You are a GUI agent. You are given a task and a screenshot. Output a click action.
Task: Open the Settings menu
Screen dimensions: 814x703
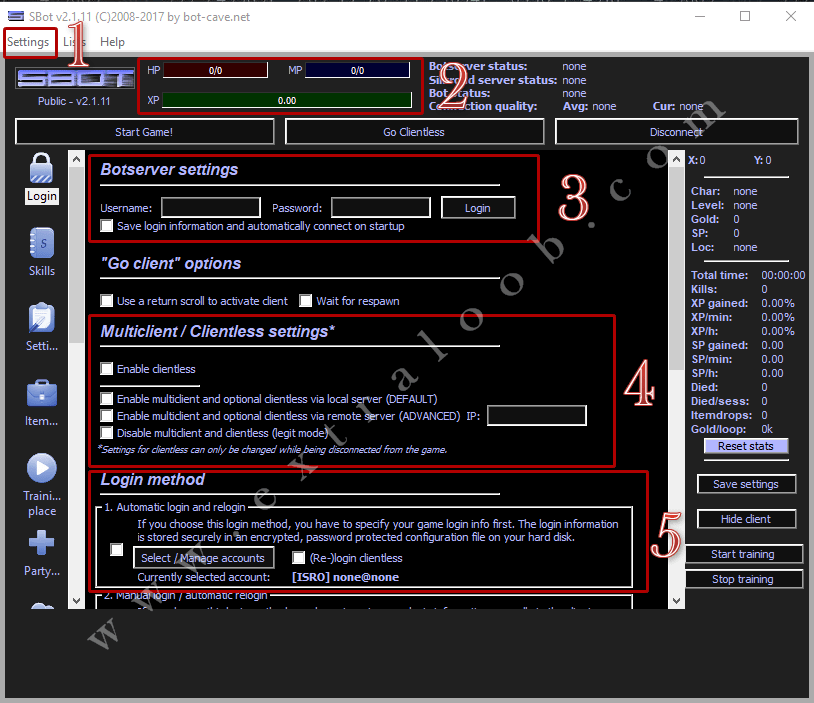click(28, 42)
